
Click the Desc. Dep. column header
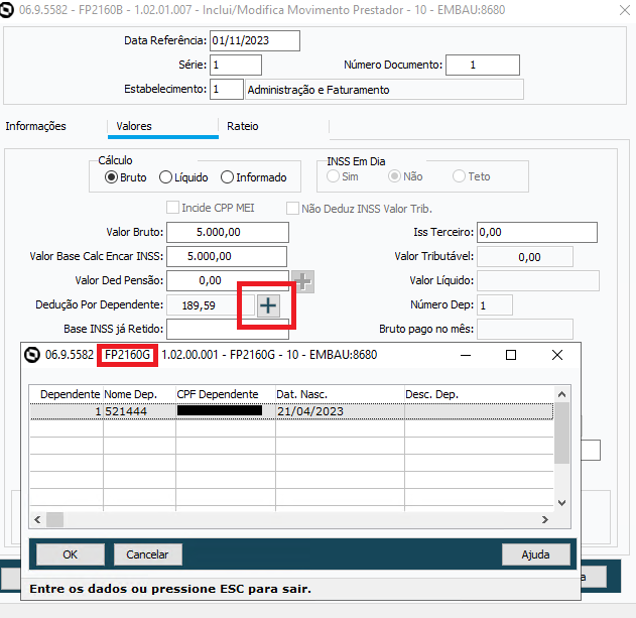tap(479, 394)
